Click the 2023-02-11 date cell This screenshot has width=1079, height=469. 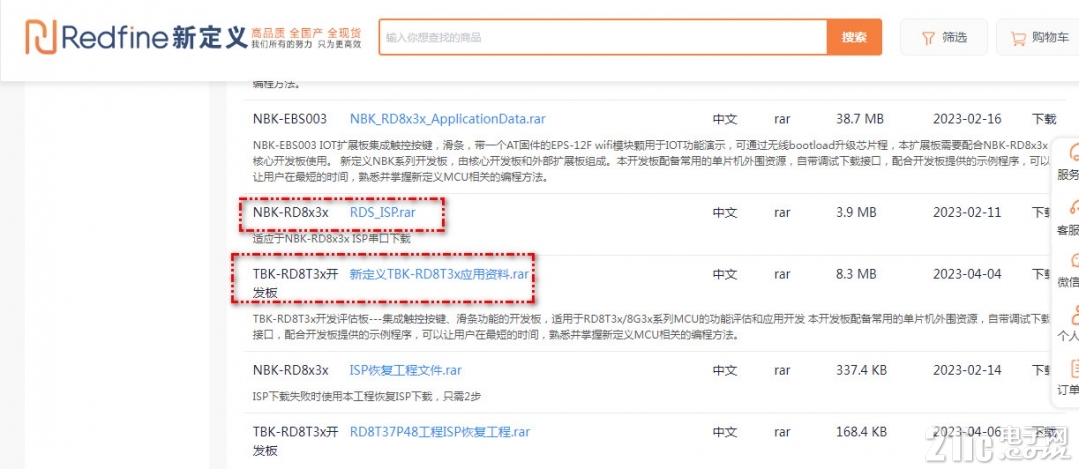coord(967,212)
